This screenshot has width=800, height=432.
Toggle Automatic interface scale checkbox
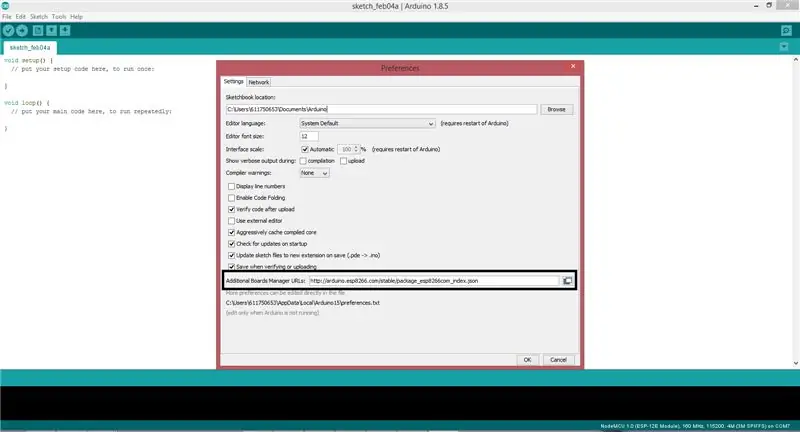pyautogui.click(x=305, y=149)
